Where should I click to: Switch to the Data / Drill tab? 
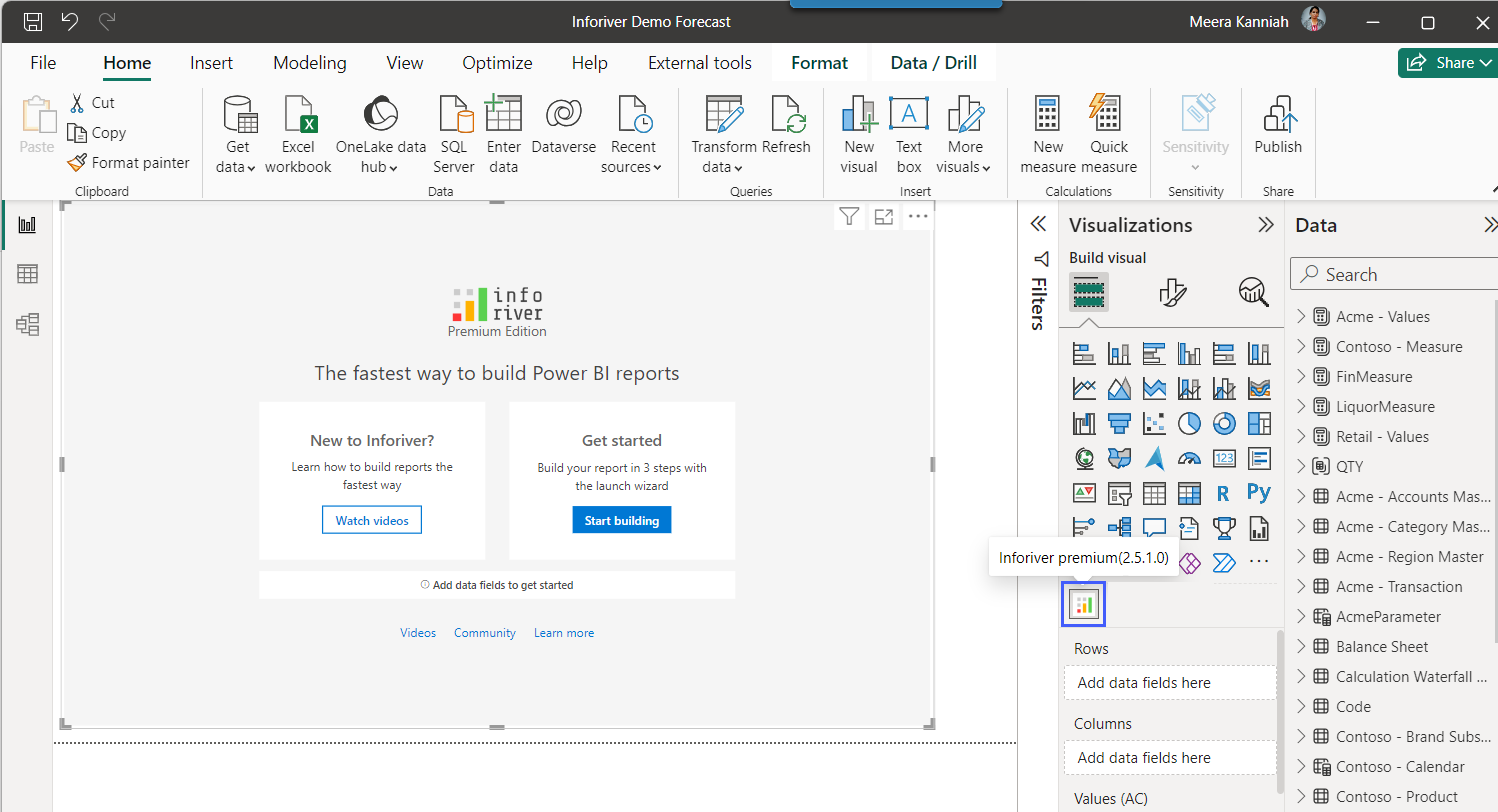[933, 63]
